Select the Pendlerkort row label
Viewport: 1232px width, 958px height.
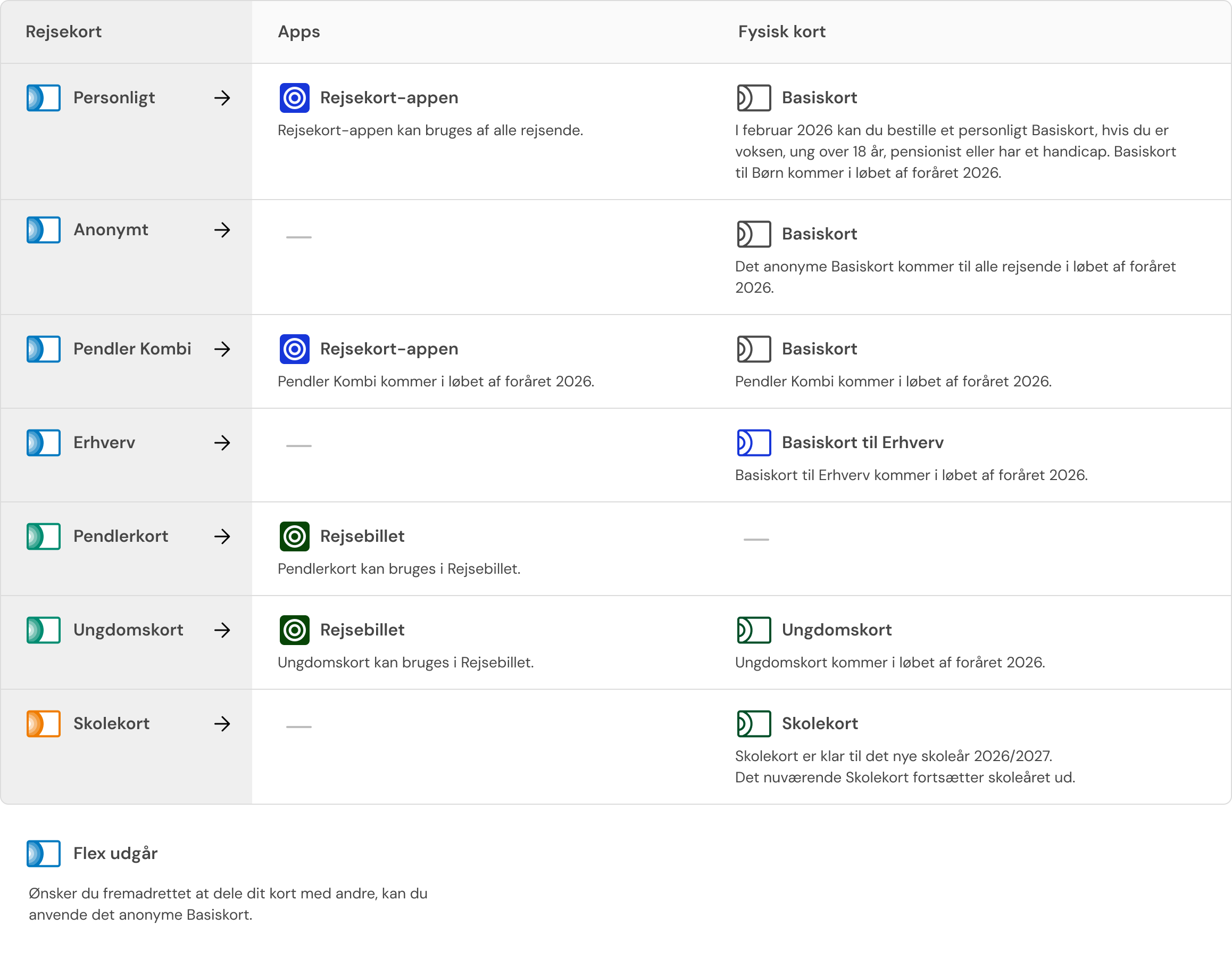pos(121,536)
